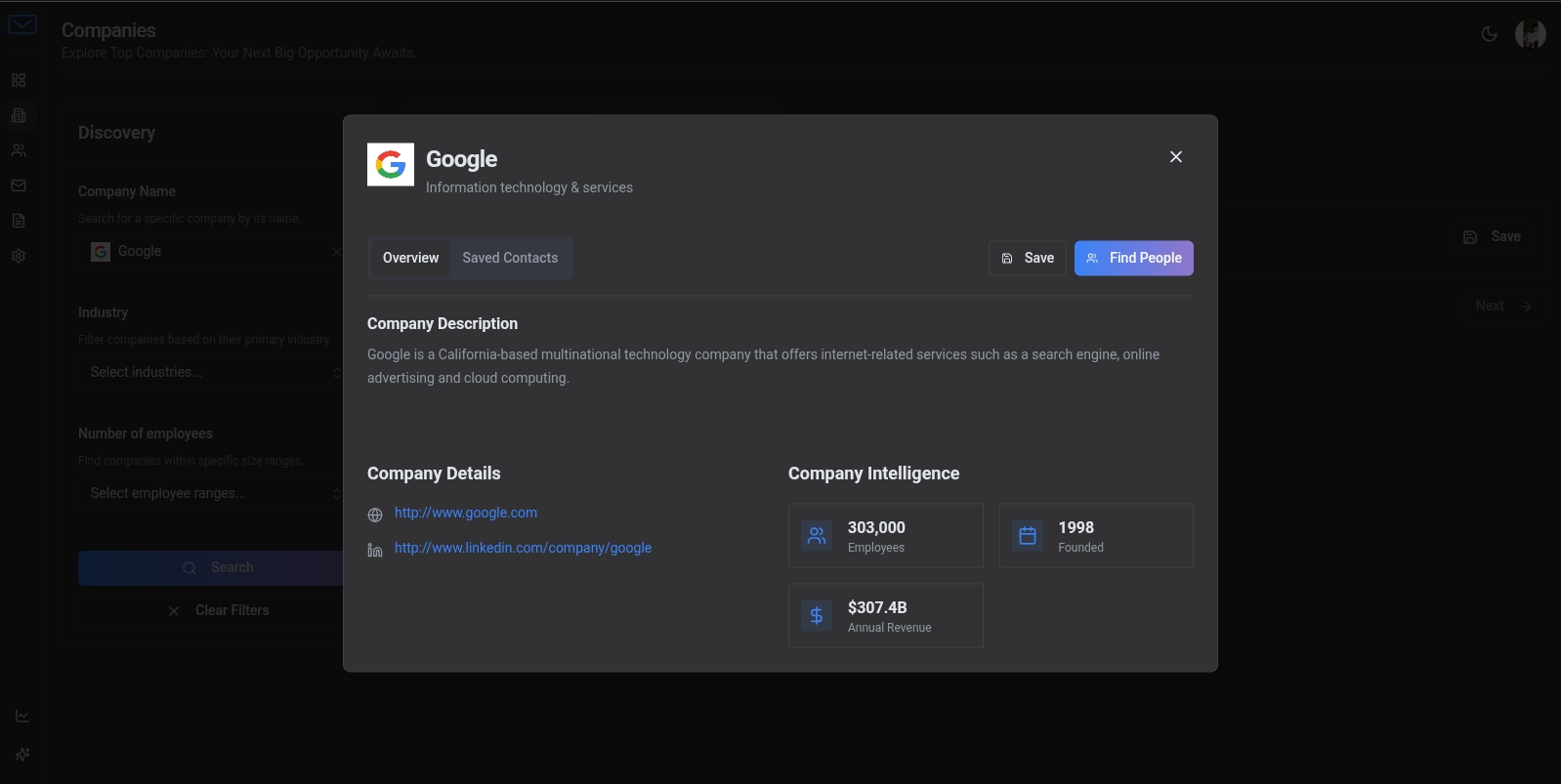
Task: Open Google's LinkedIn company link
Action: [523, 548]
